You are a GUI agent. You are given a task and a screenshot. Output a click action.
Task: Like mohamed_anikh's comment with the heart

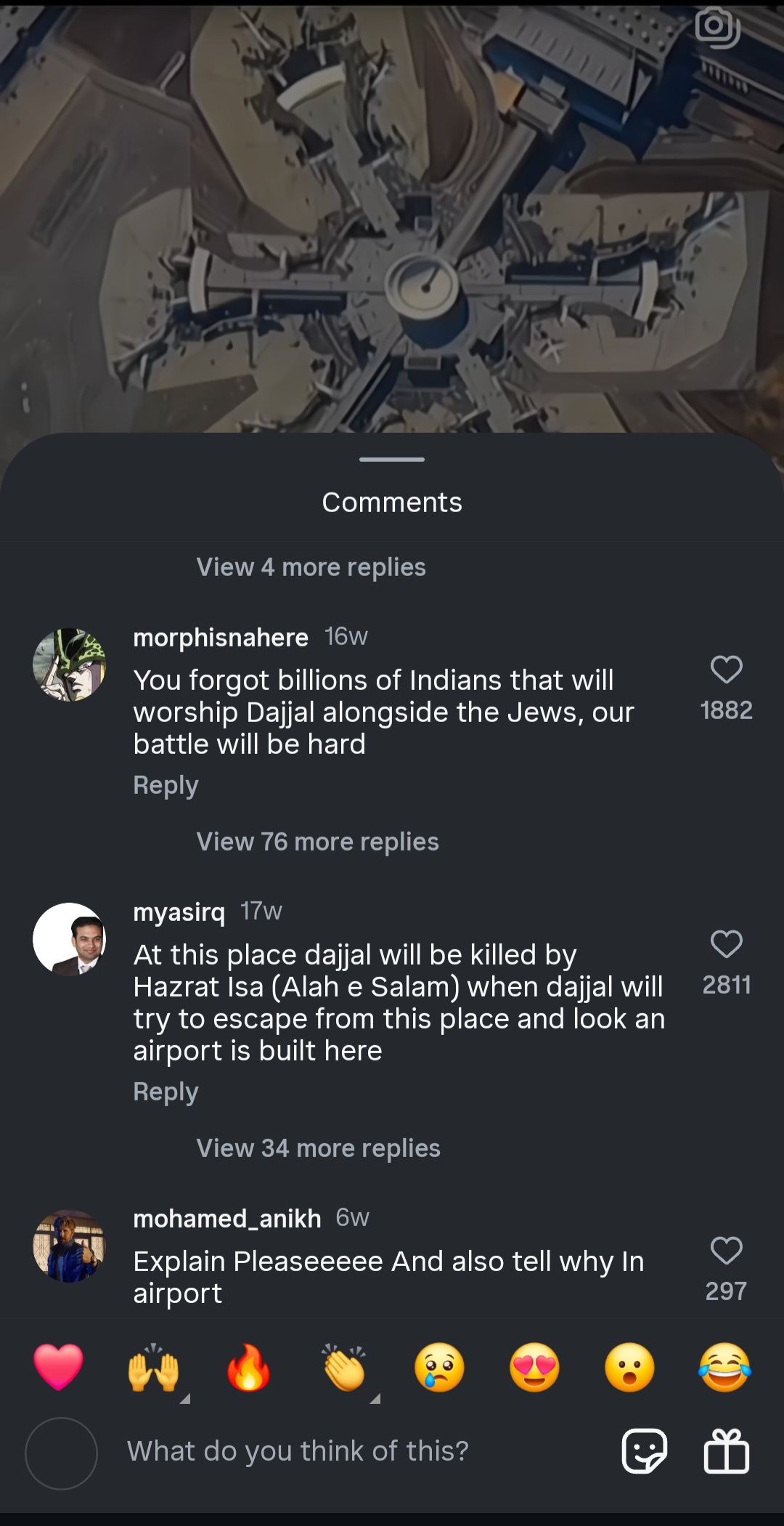pyautogui.click(x=726, y=1251)
